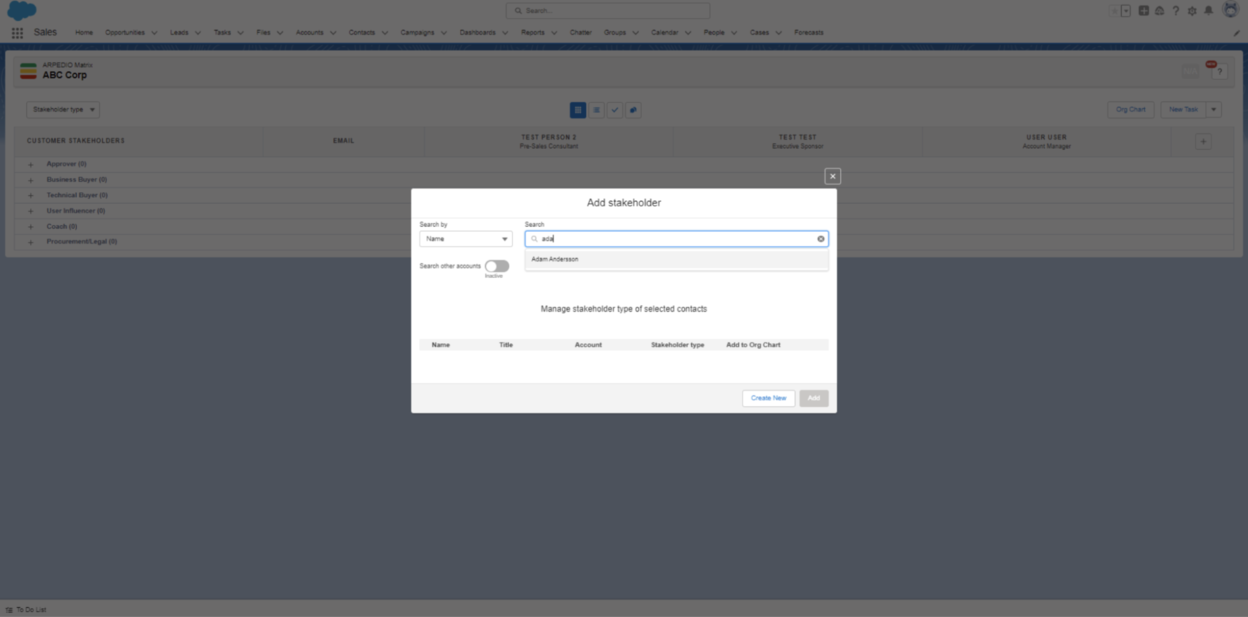Expand the User Influencer (0) row
This screenshot has width=1248, height=617.
pos(31,211)
